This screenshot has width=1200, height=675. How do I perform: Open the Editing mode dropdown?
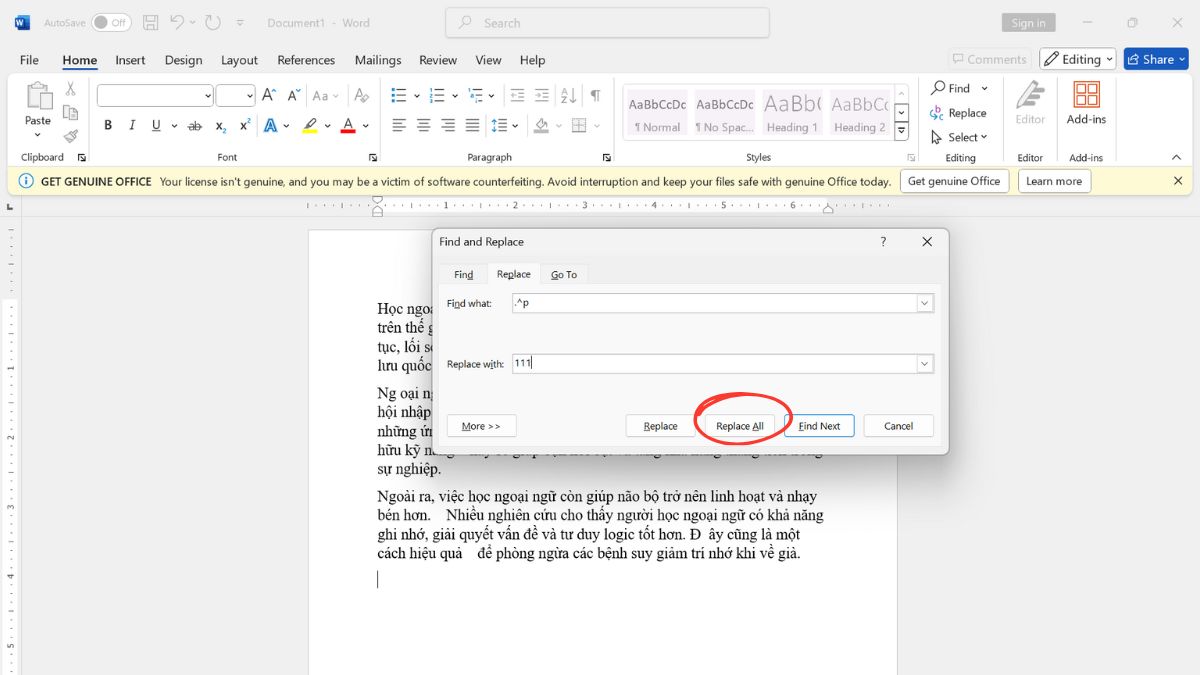pyautogui.click(x=1077, y=59)
